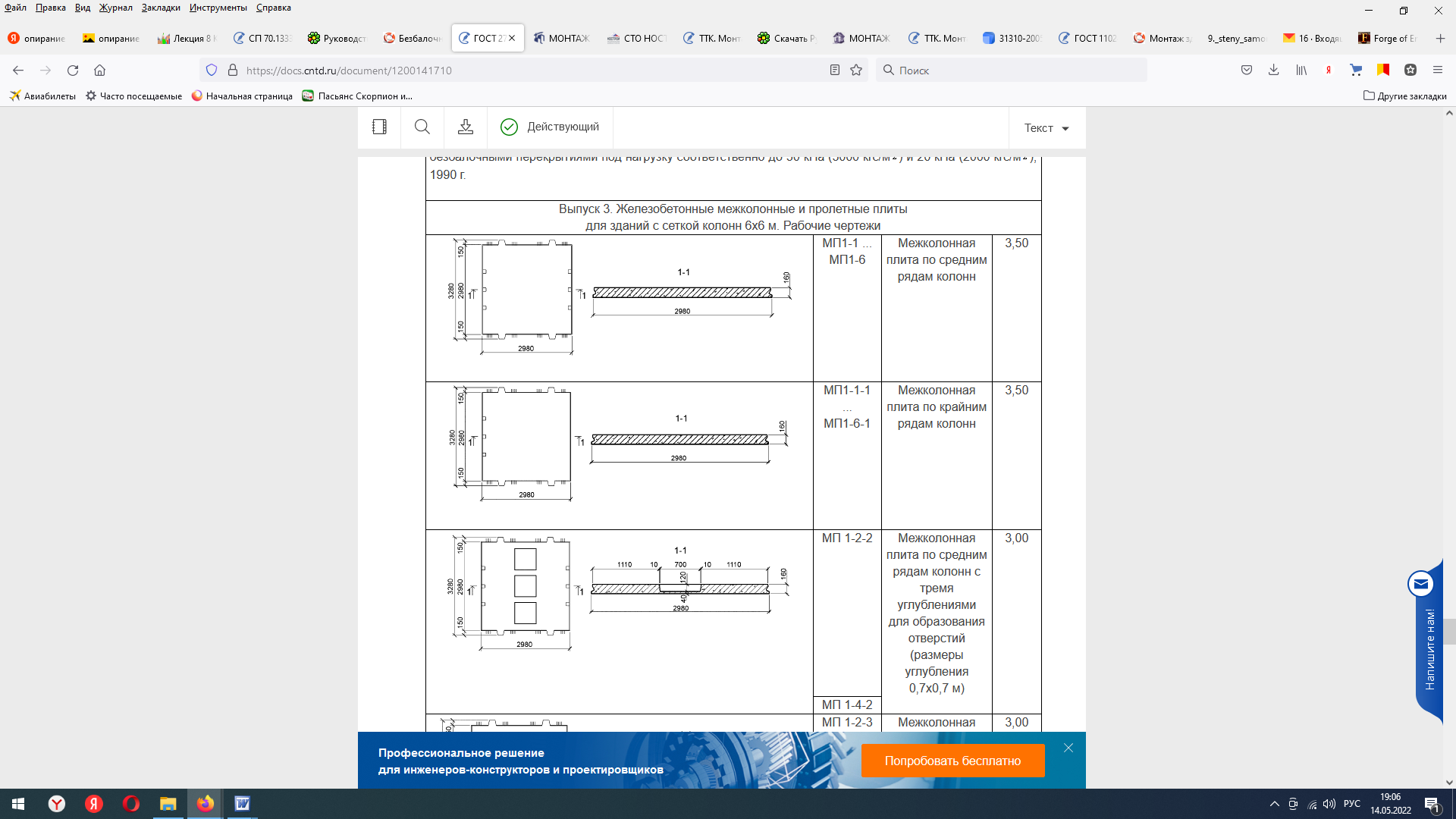
Task: Open Авиабилеты bookmark
Action: tap(42, 96)
